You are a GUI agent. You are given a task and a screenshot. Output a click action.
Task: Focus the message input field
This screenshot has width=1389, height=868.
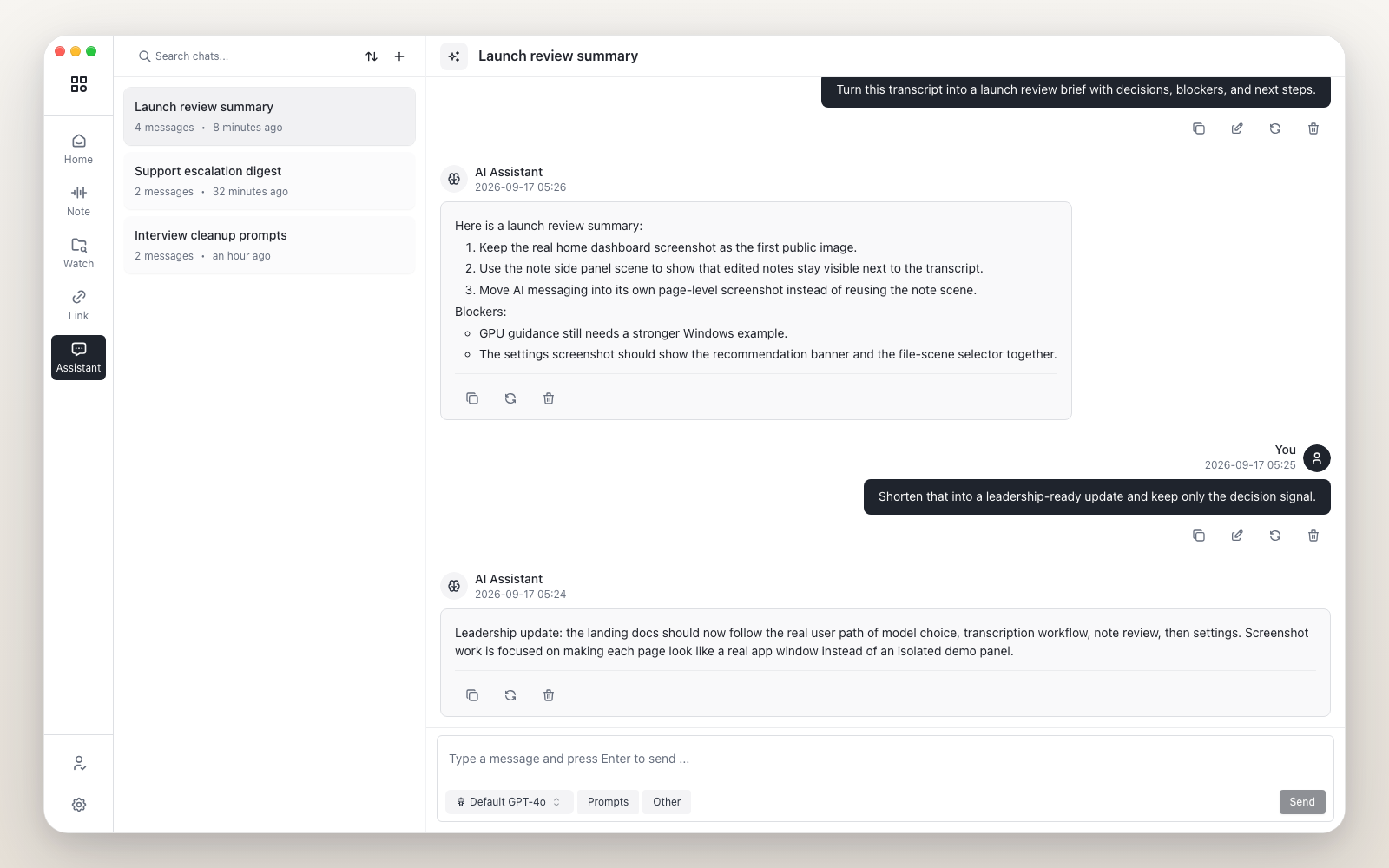click(885, 759)
